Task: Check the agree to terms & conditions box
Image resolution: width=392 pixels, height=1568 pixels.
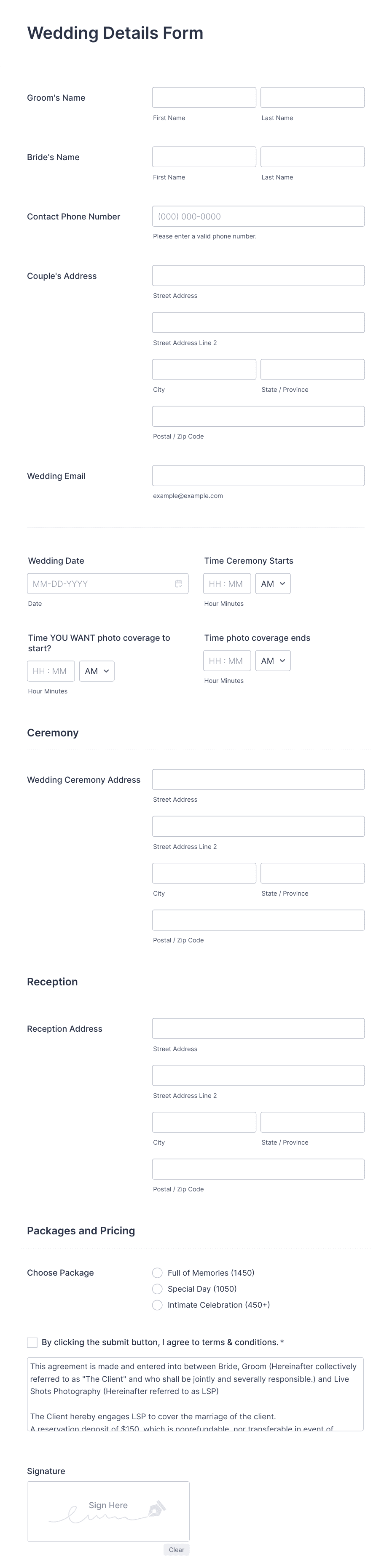Action: click(x=32, y=1342)
